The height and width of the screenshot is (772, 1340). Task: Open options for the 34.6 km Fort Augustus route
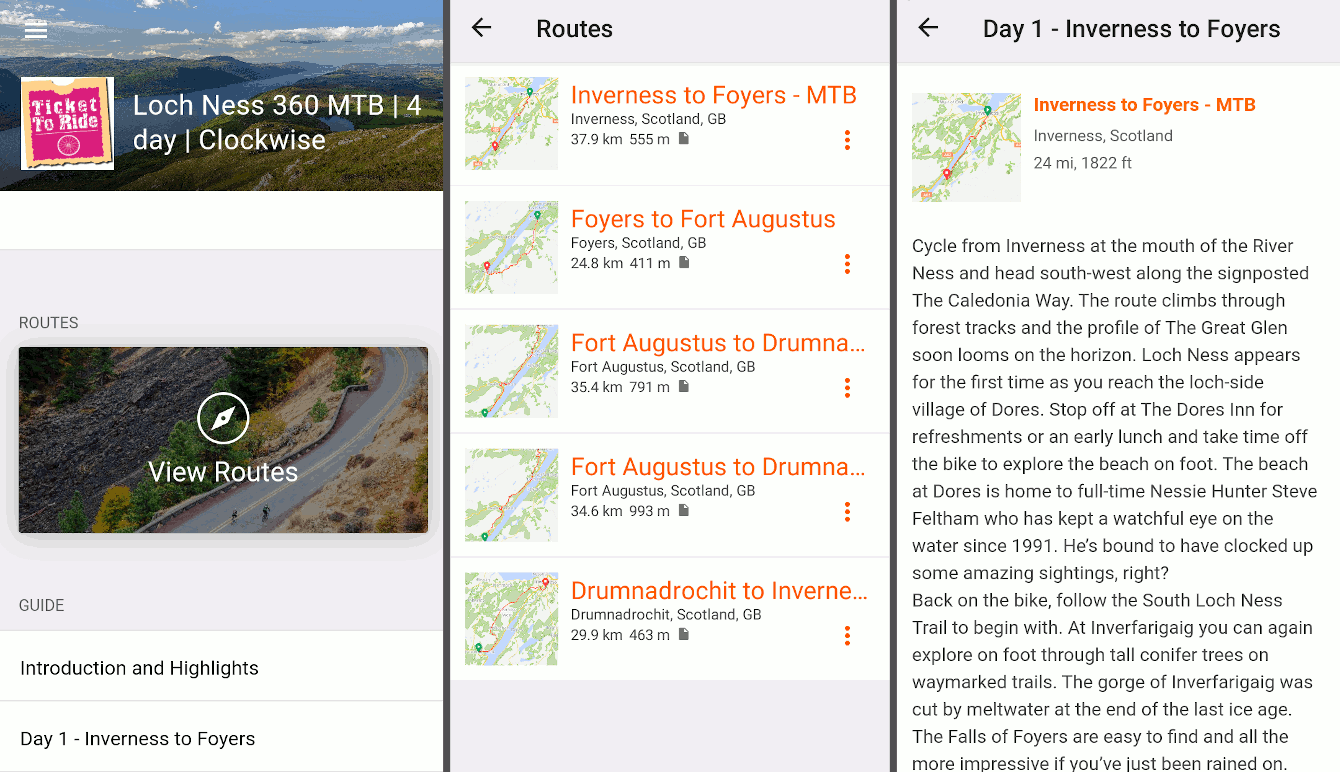point(847,512)
